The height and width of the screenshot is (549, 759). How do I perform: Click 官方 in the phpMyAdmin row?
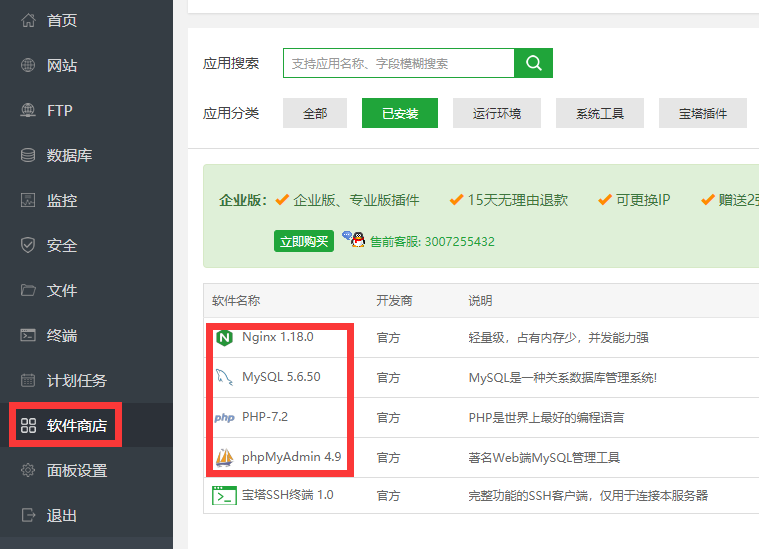point(389,458)
